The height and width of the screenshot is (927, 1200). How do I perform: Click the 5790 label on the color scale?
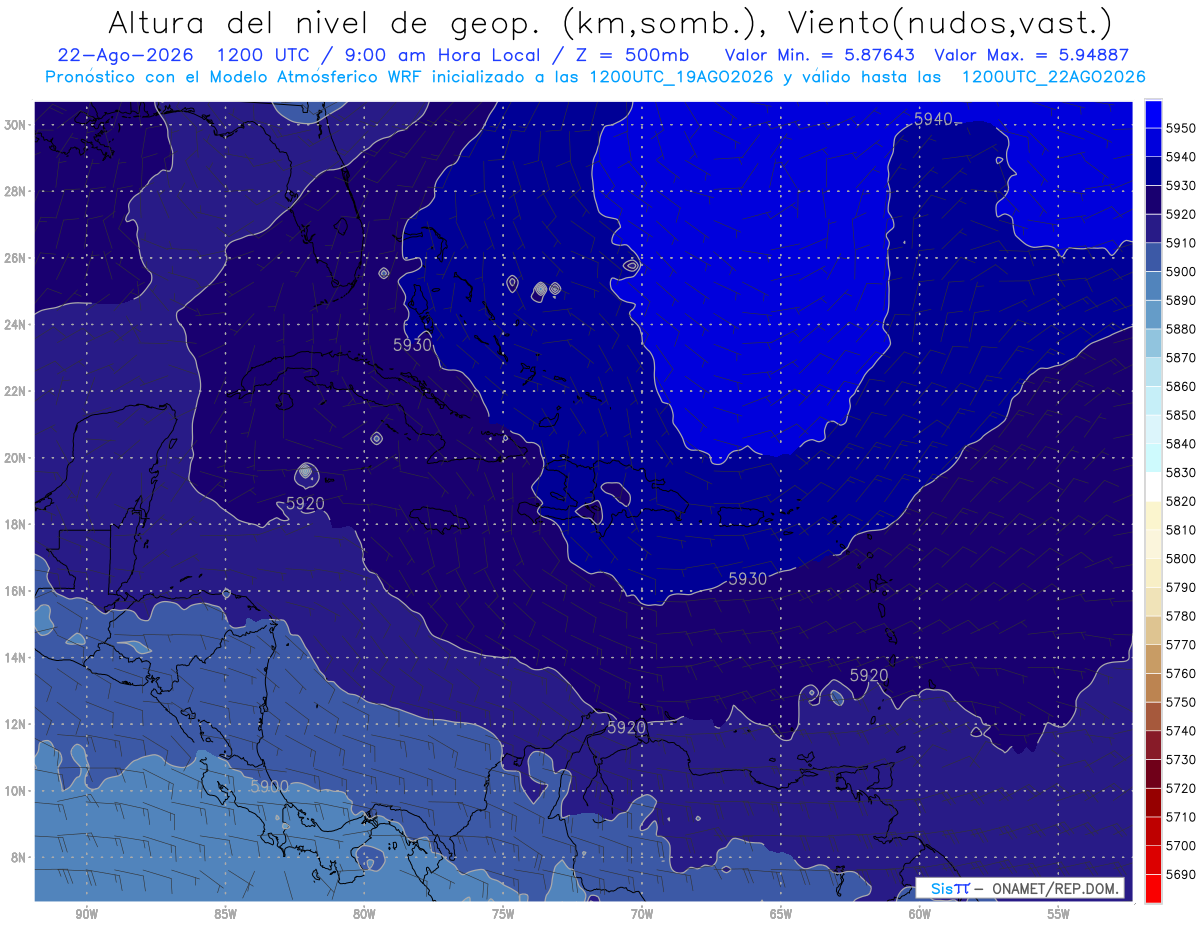(1181, 587)
